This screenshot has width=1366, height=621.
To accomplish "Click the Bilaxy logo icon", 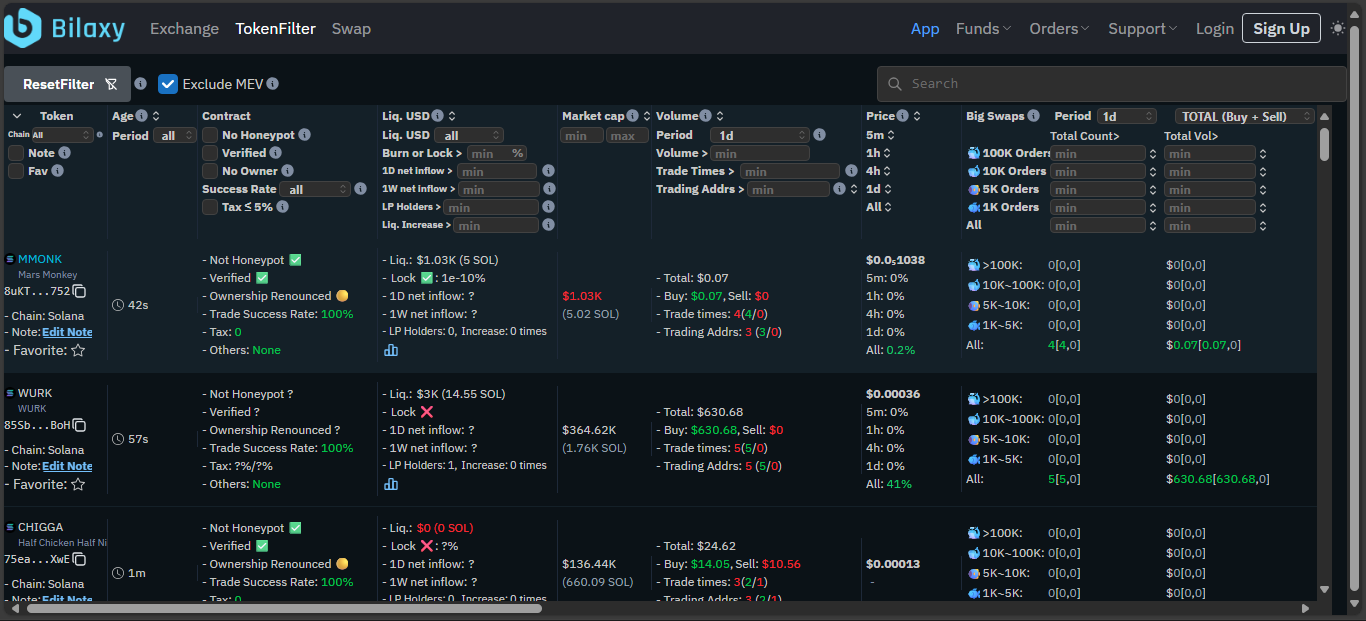I will pyautogui.click(x=22, y=28).
